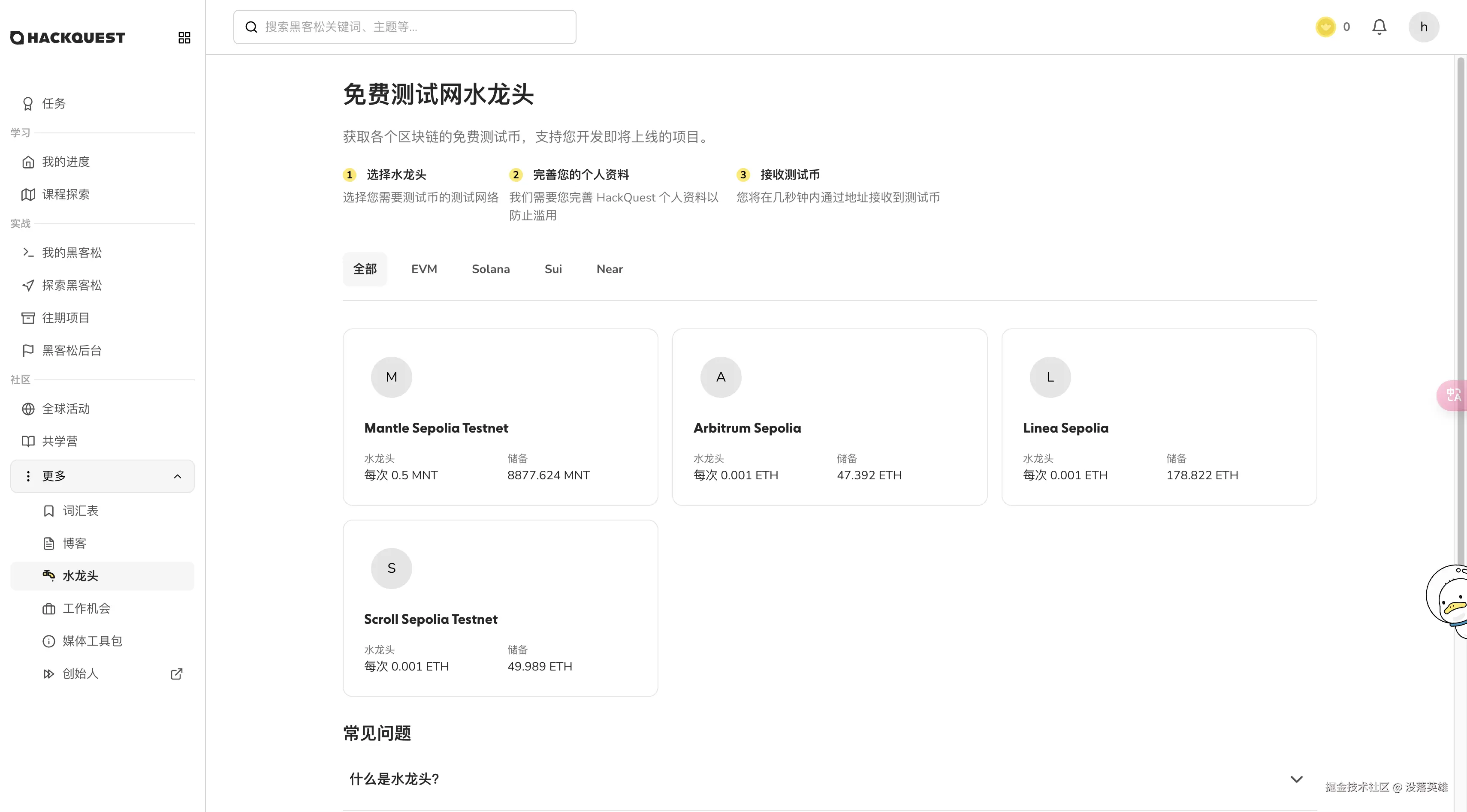Open the Arbitrum Sepolia faucet card
Screen dimensions: 1467x812
[830, 417]
